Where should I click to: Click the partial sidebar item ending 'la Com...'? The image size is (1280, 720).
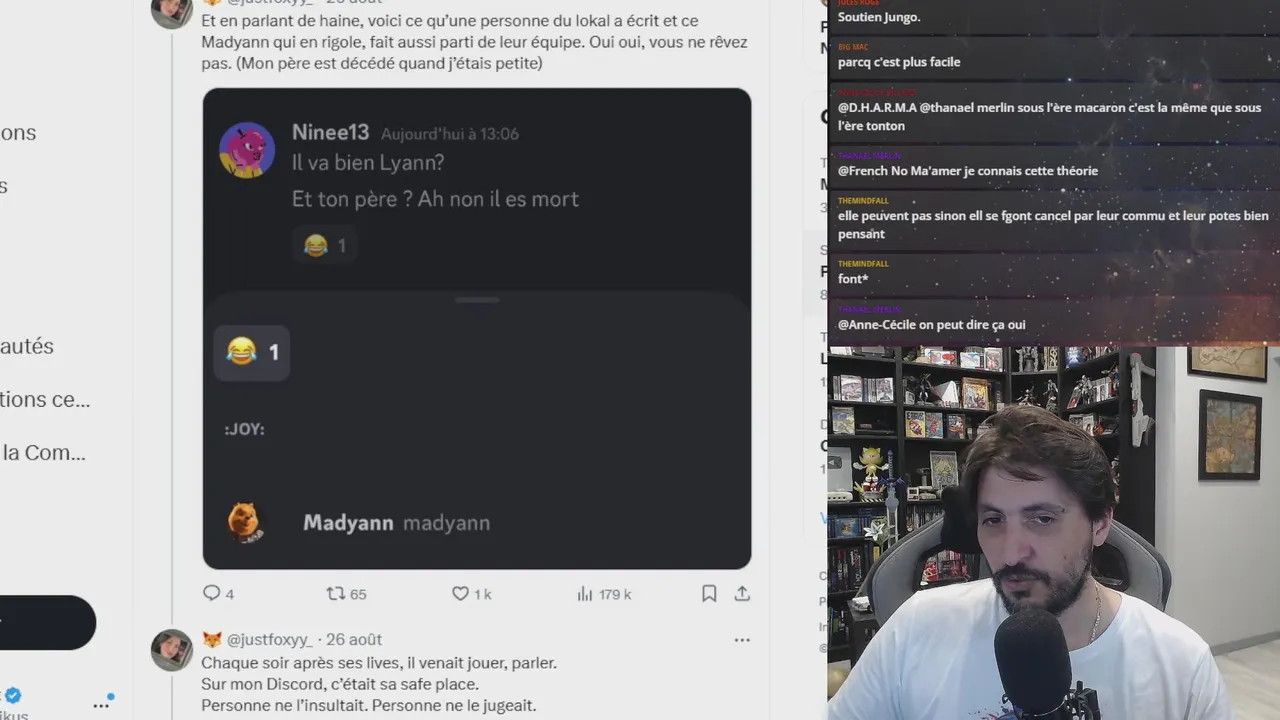pyautogui.click(x=43, y=453)
